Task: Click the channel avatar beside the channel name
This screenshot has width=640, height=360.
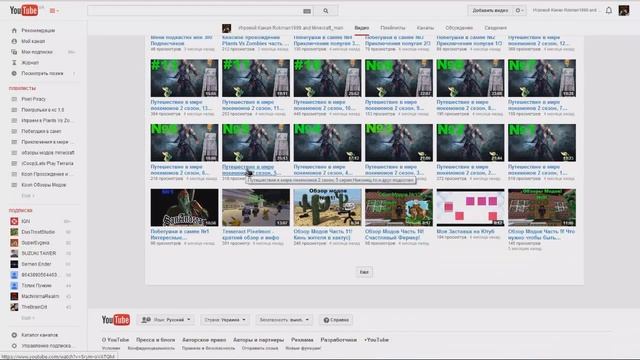Action: [227, 28]
